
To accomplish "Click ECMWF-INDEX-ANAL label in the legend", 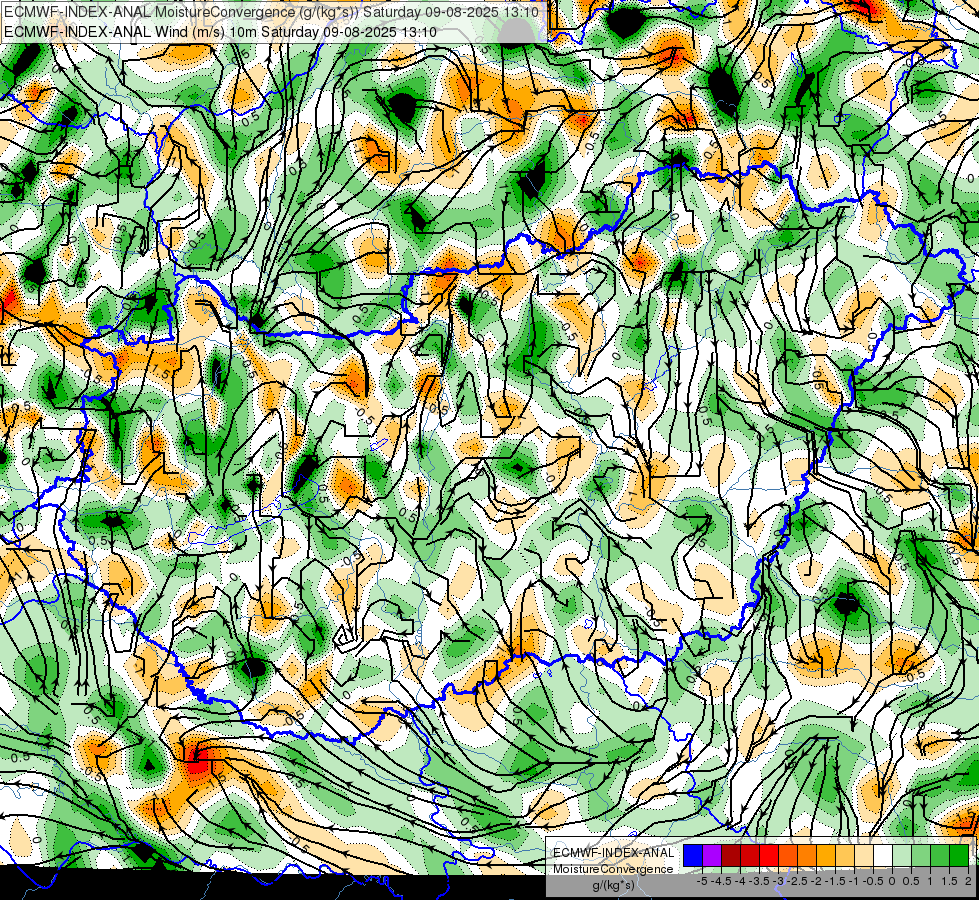I will (x=613, y=853).
